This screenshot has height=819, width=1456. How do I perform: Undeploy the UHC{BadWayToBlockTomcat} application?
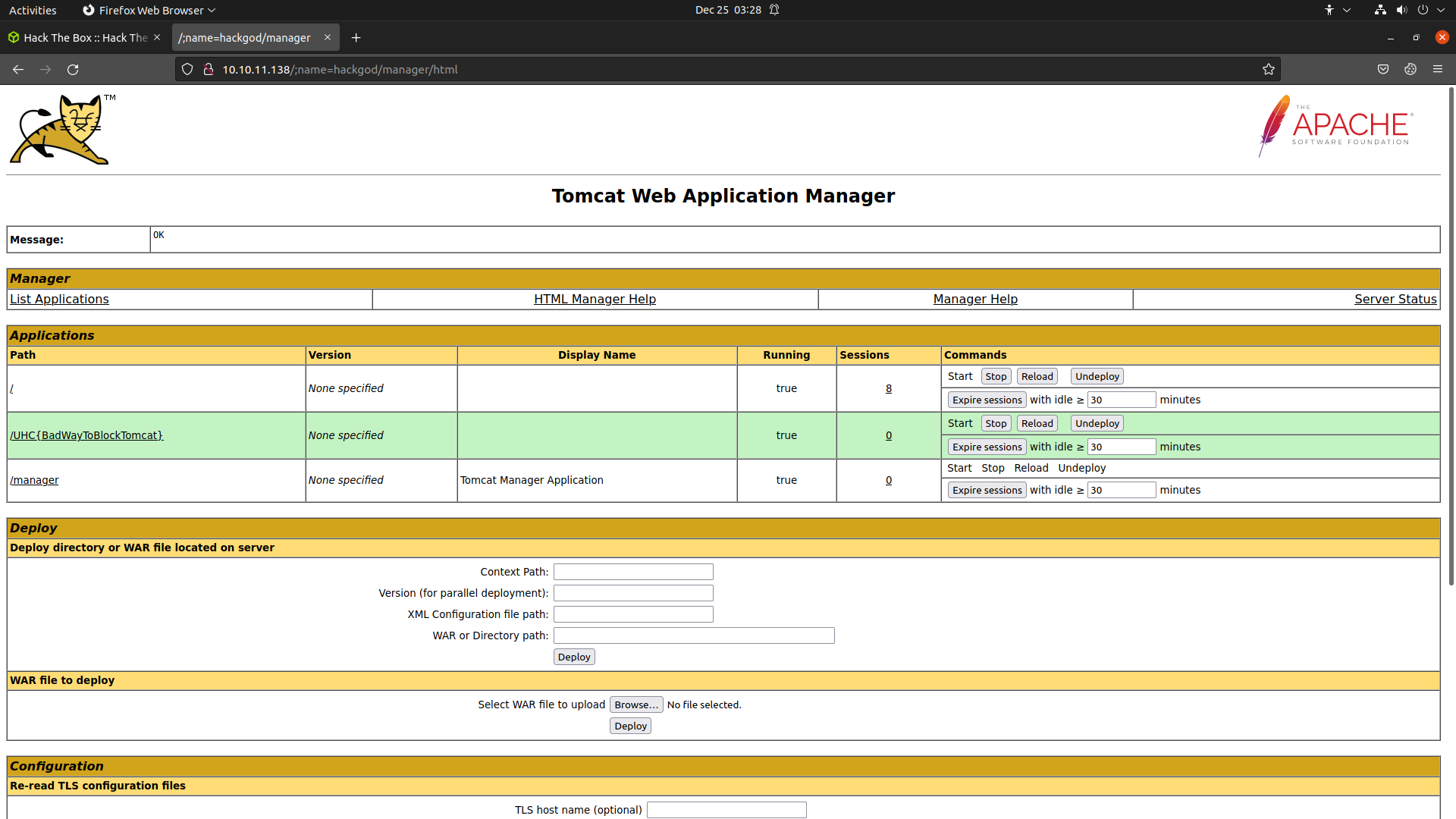click(x=1097, y=423)
